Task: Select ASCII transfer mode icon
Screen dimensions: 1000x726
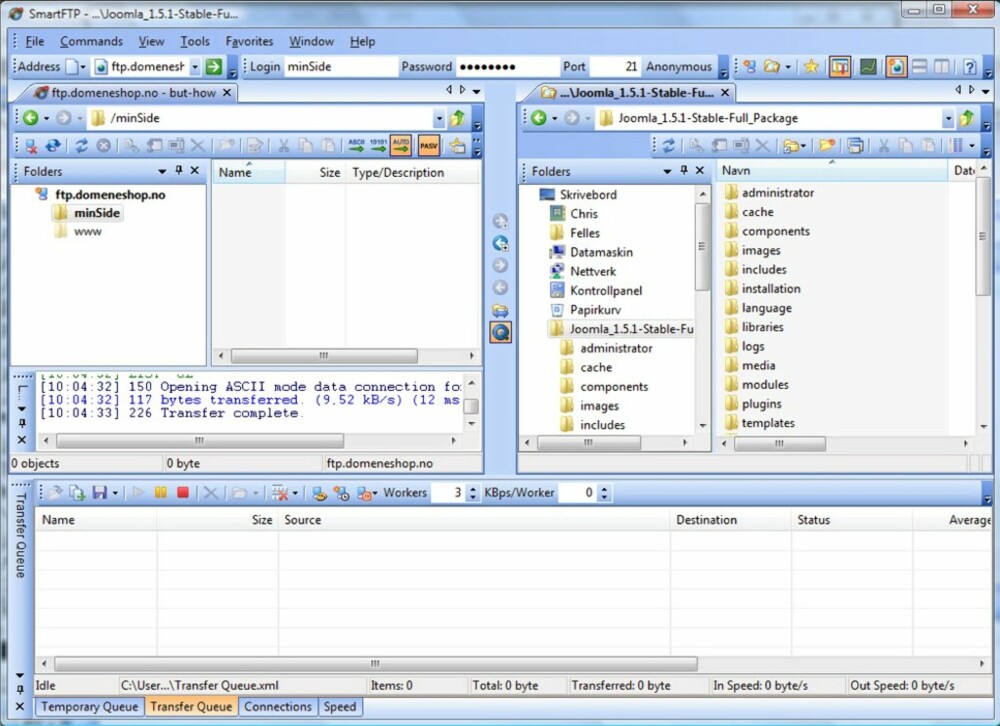Action: [357, 146]
